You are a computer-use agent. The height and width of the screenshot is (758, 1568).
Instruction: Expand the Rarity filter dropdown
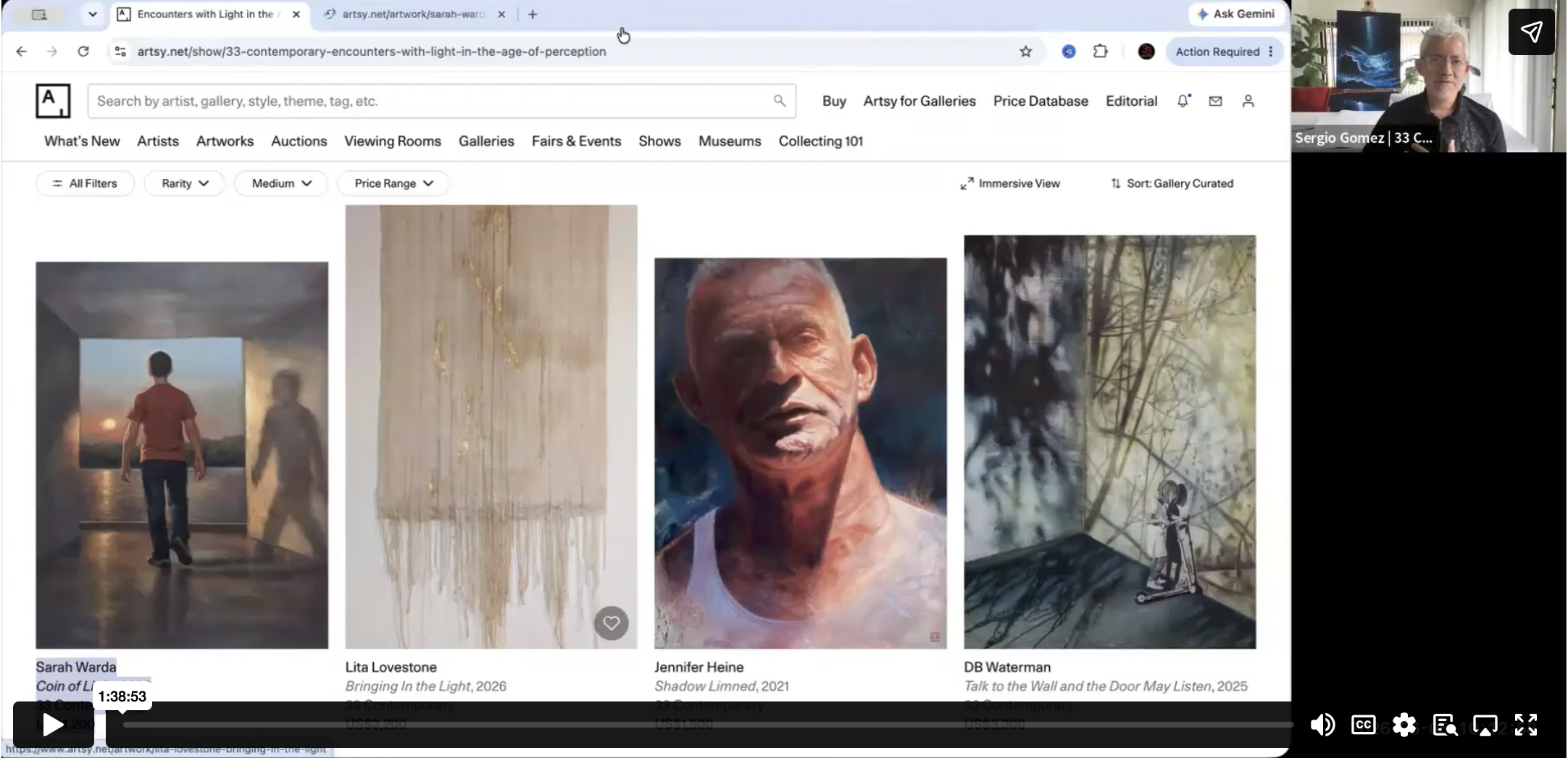click(x=185, y=183)
